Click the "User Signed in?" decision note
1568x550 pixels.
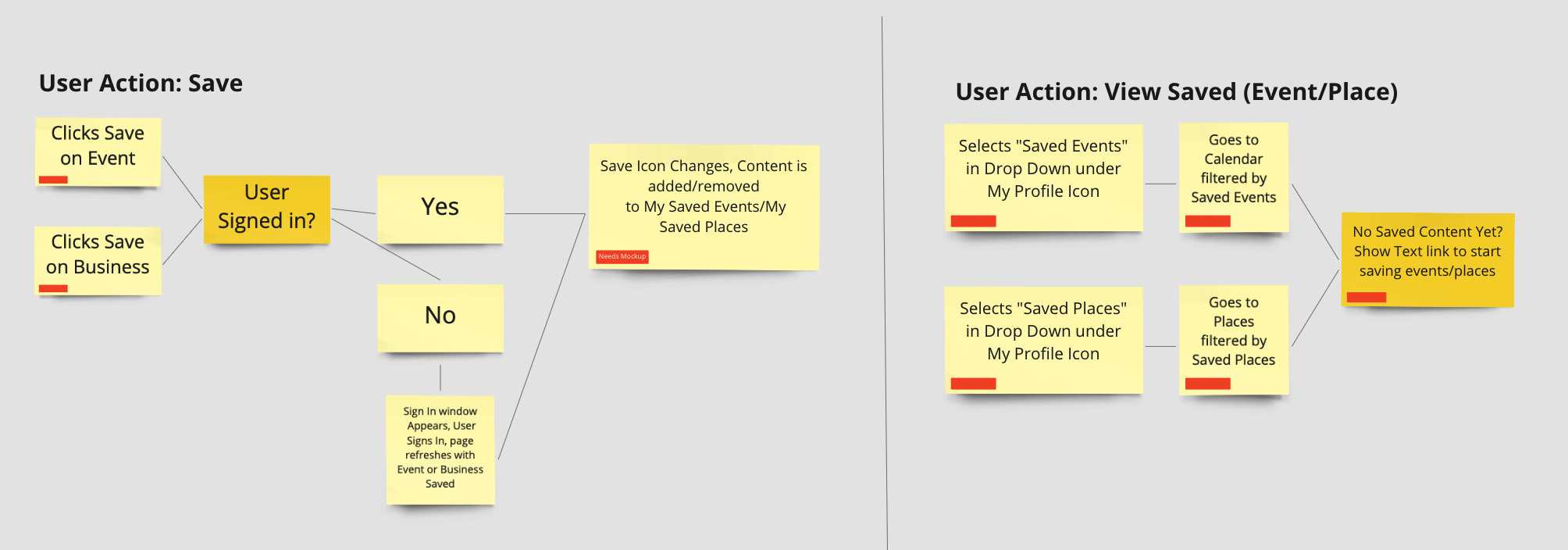point(266,209)
